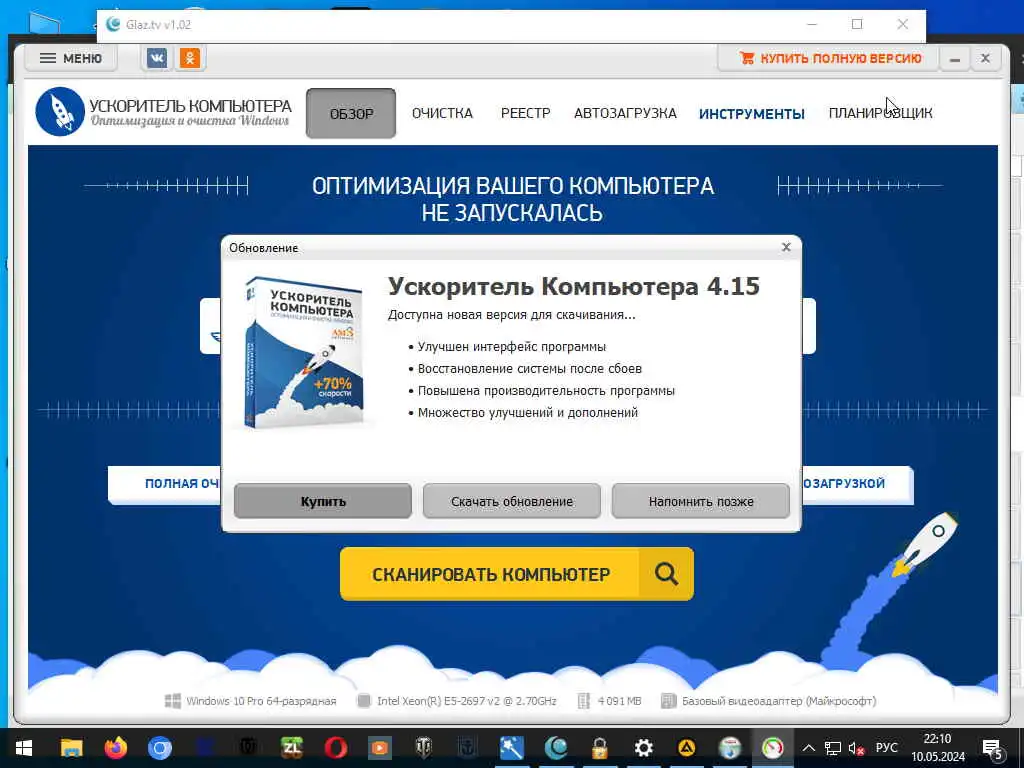The image size is (1024, 768).
Task: Click the CPU chip icon in status line
Action: (364, 701)
